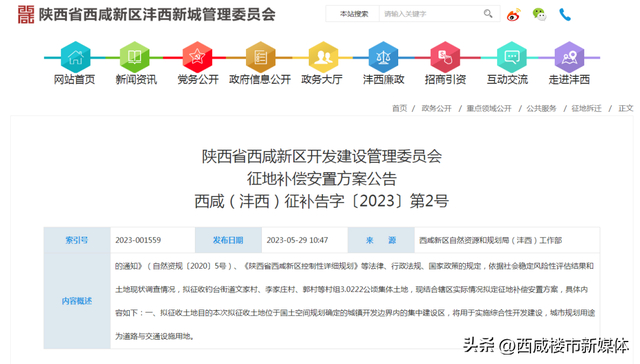
Task: Click the 内容概述 label cell
Action: click(77, 301)
